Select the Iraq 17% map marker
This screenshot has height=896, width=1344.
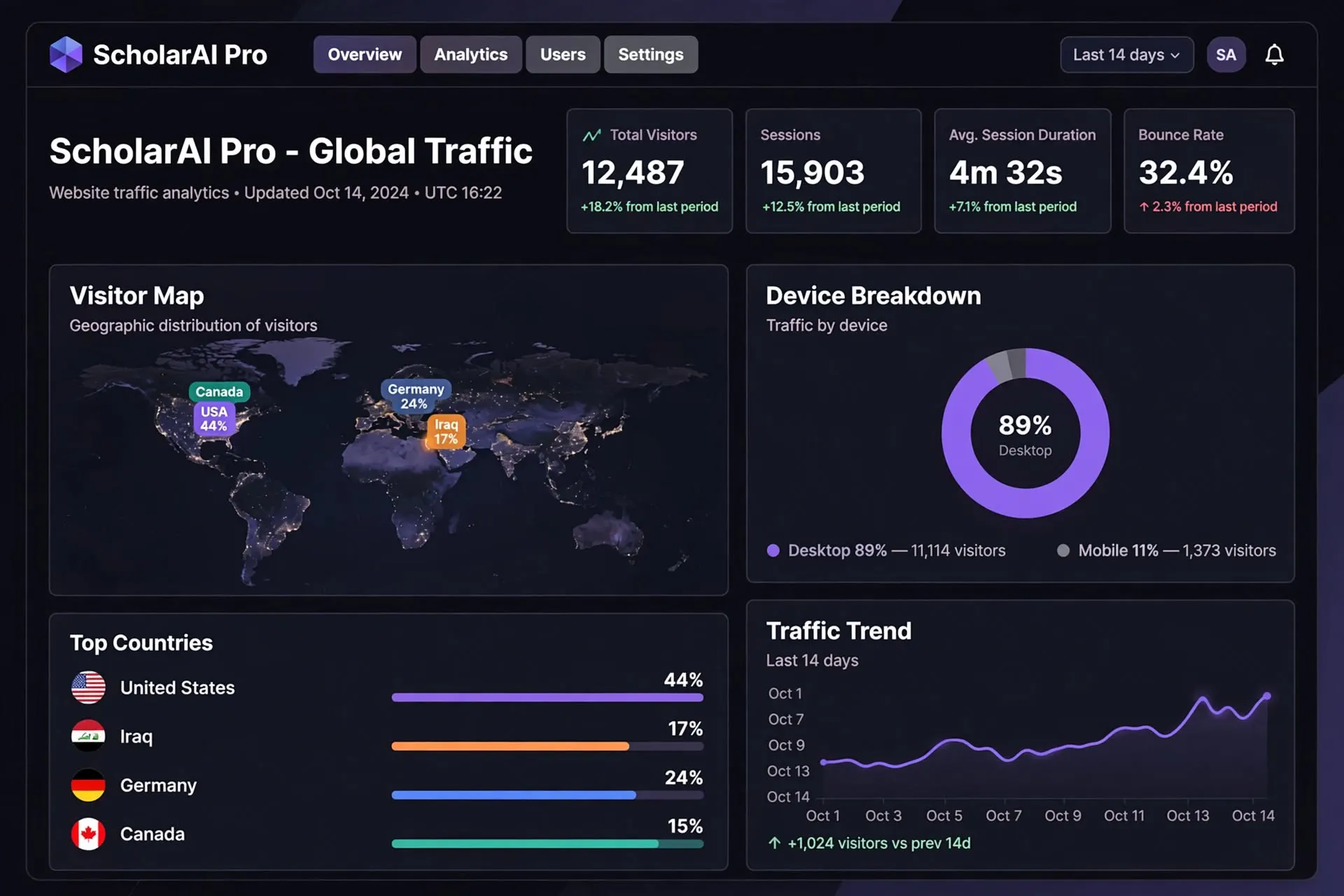tap(446, 431)
